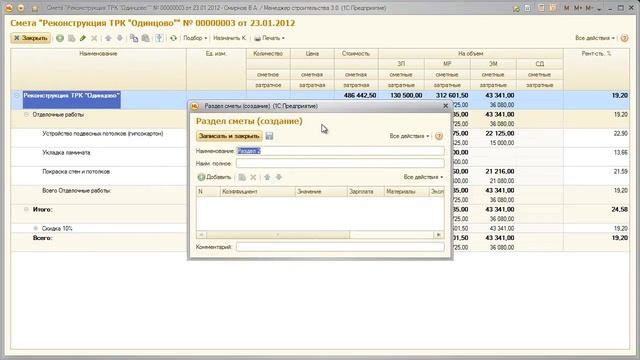The height and width of the screenshot is (360, 640).
Task: Click the copy icon left of paste icon
Action: [x=134, y=38]
